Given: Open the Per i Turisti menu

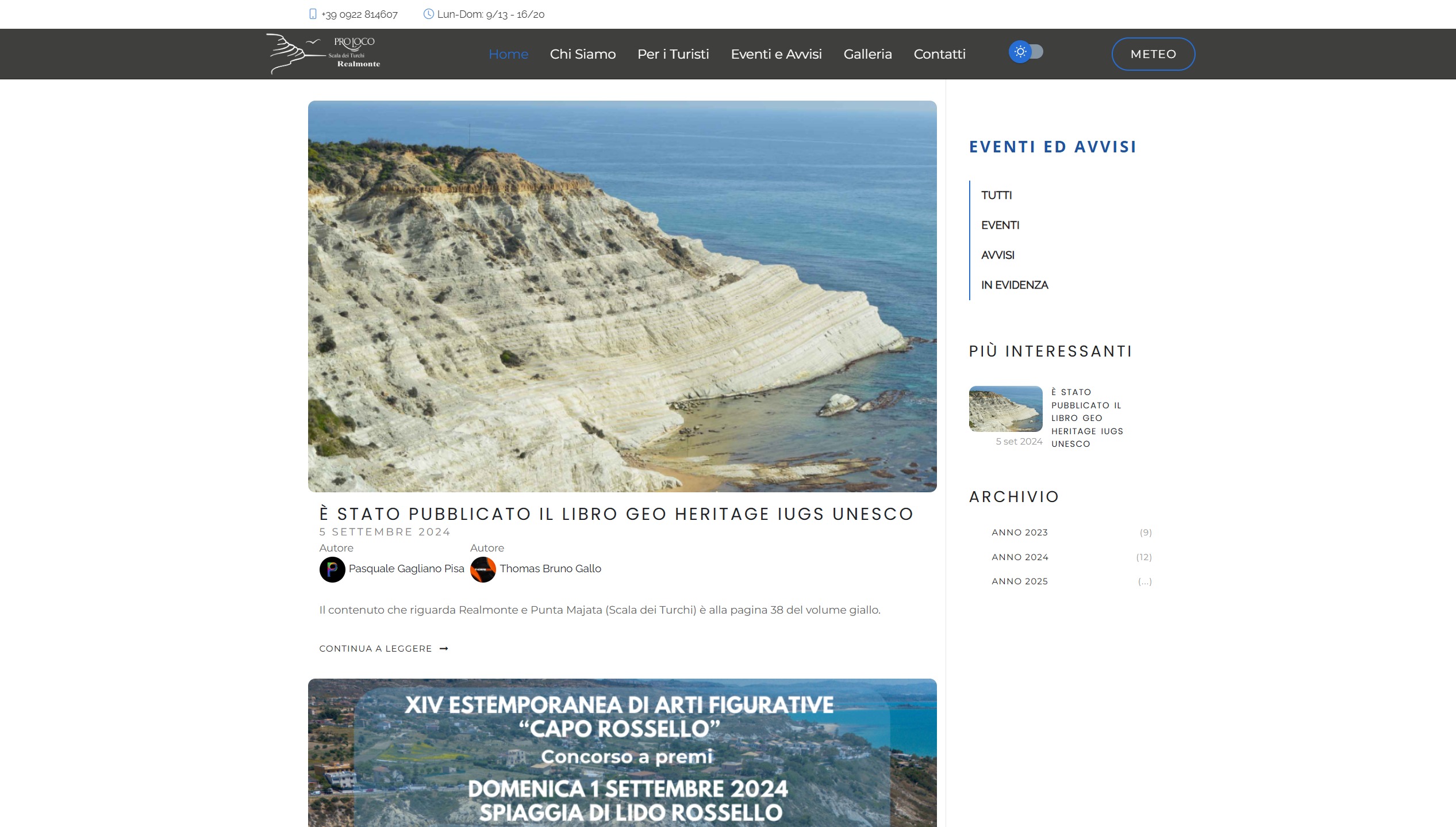Looking at the screenshot, I should pos(673,54).
